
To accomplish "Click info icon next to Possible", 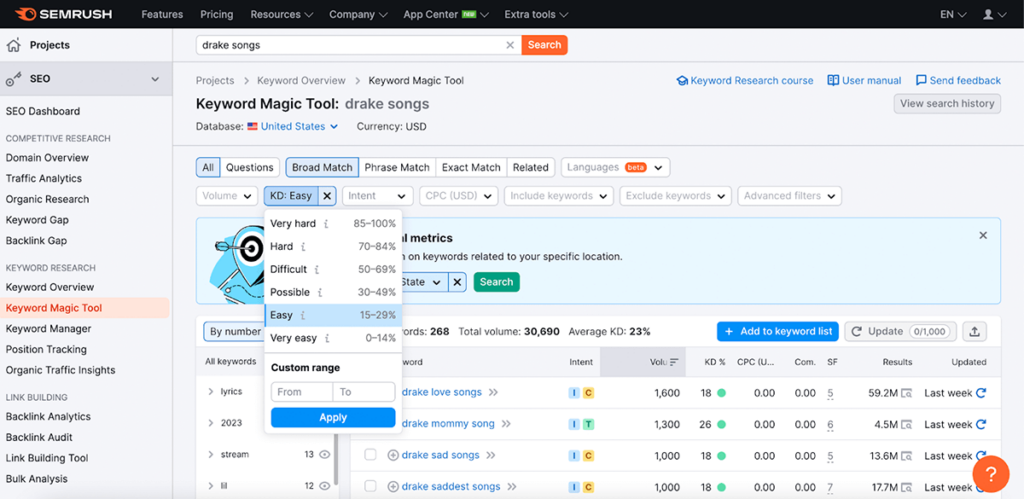I will click(x=319, y=293).
